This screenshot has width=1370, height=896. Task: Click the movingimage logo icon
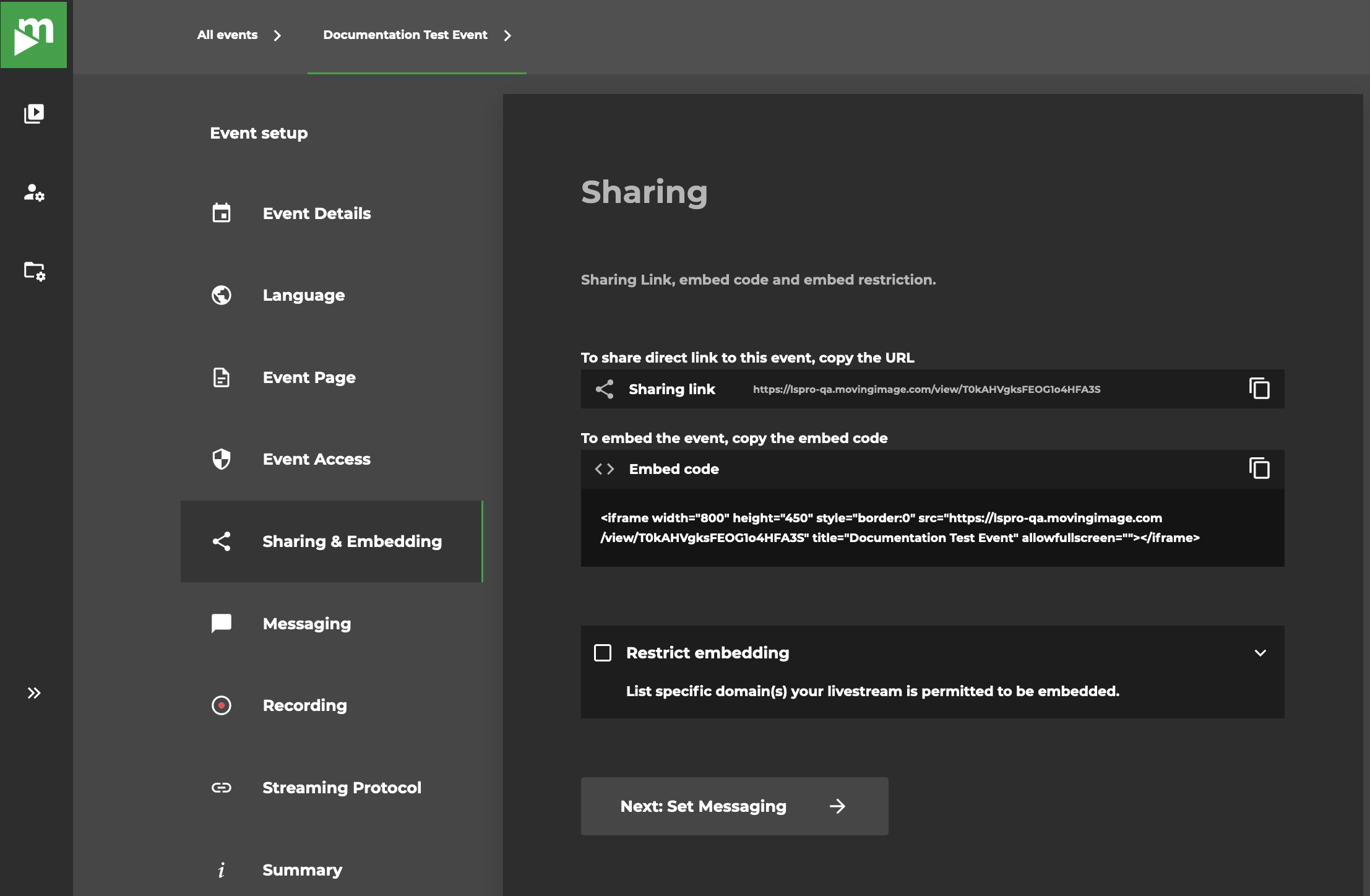point(33,34)
